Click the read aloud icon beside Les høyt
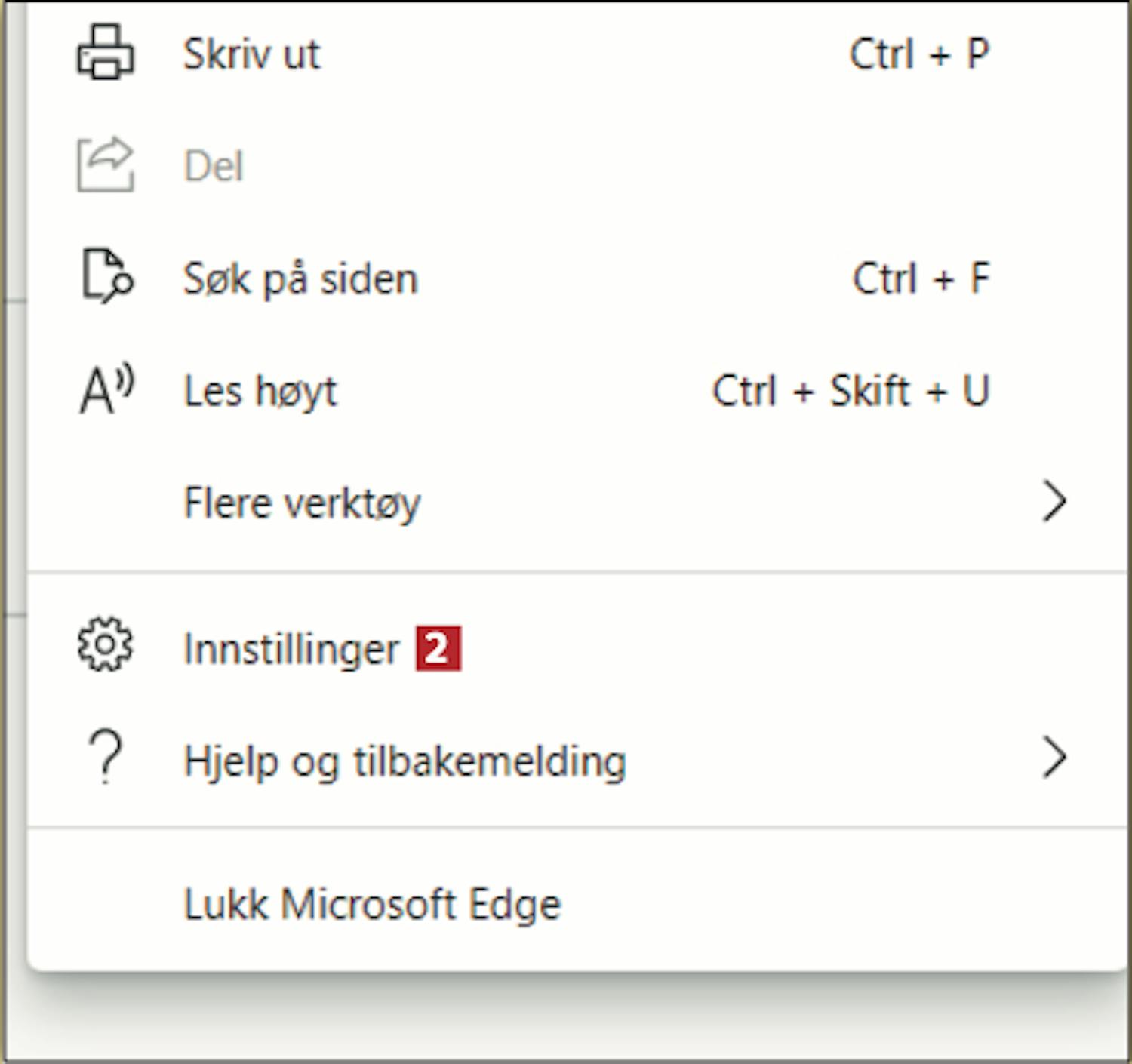Viewport: 1132px width, 1064px height. click(107, 389)
